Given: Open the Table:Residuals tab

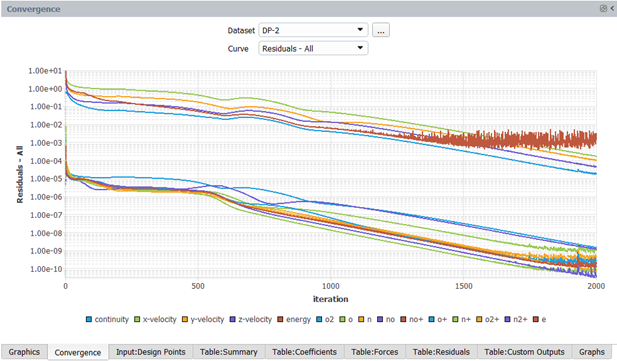Looking at the screenshot, I should pyautogui.click(x=441, y=352).
